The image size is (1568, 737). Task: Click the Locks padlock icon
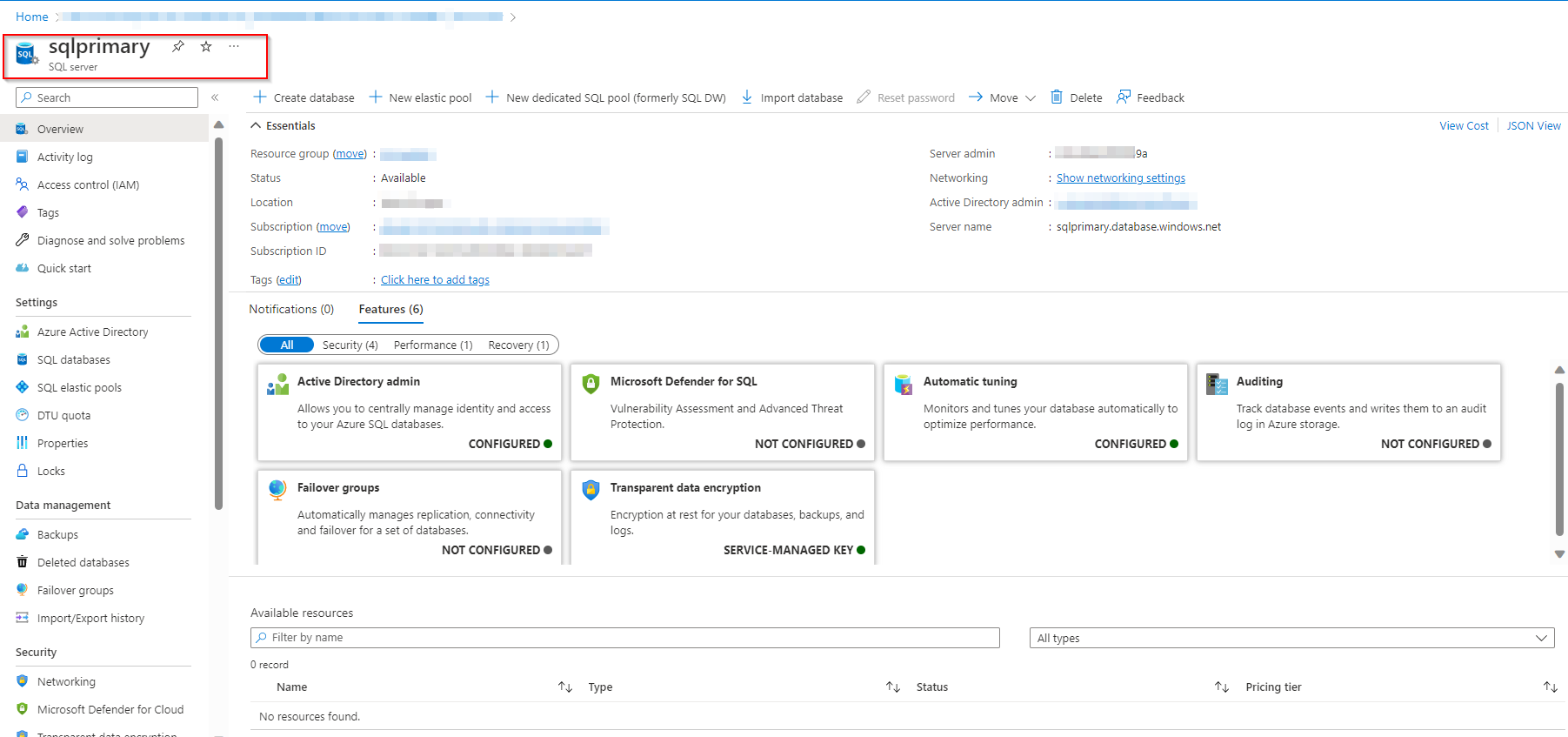(x=23, y=471)
